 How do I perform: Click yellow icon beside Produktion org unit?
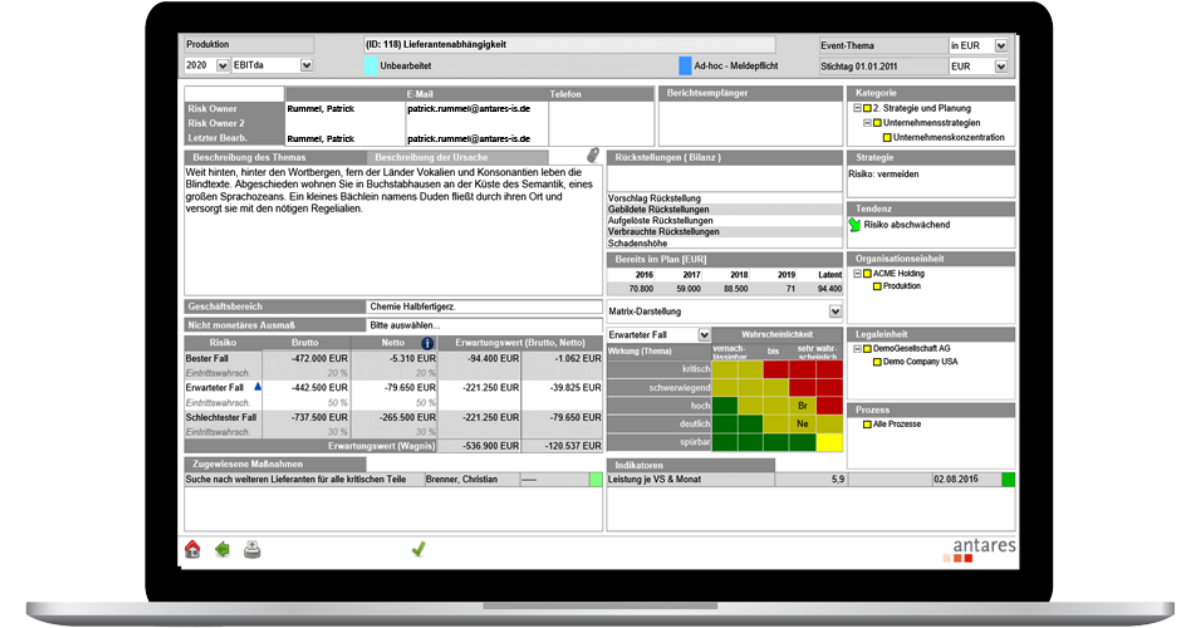(x=878, y=286)
